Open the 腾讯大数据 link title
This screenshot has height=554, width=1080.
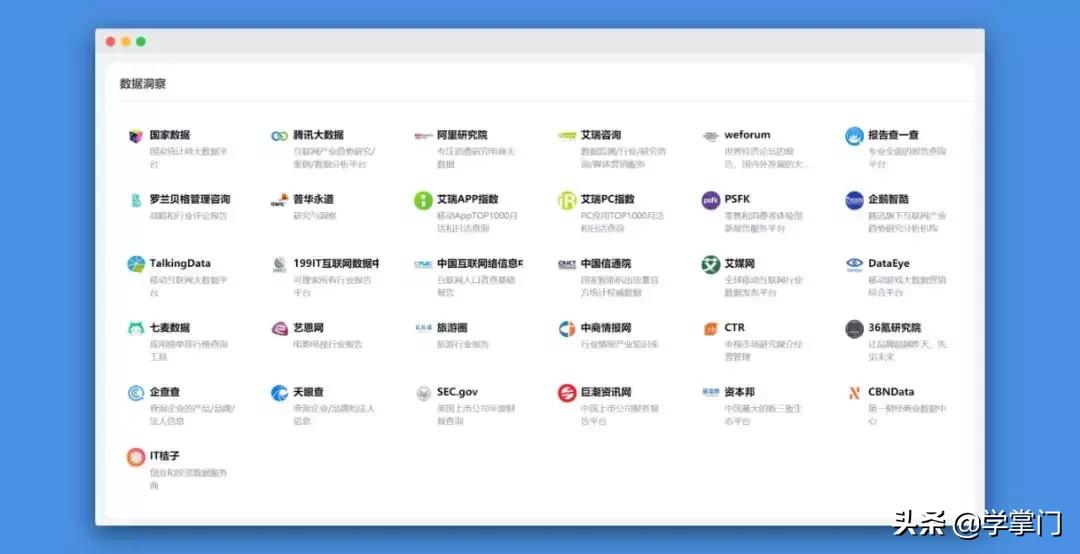click(318, 135)
